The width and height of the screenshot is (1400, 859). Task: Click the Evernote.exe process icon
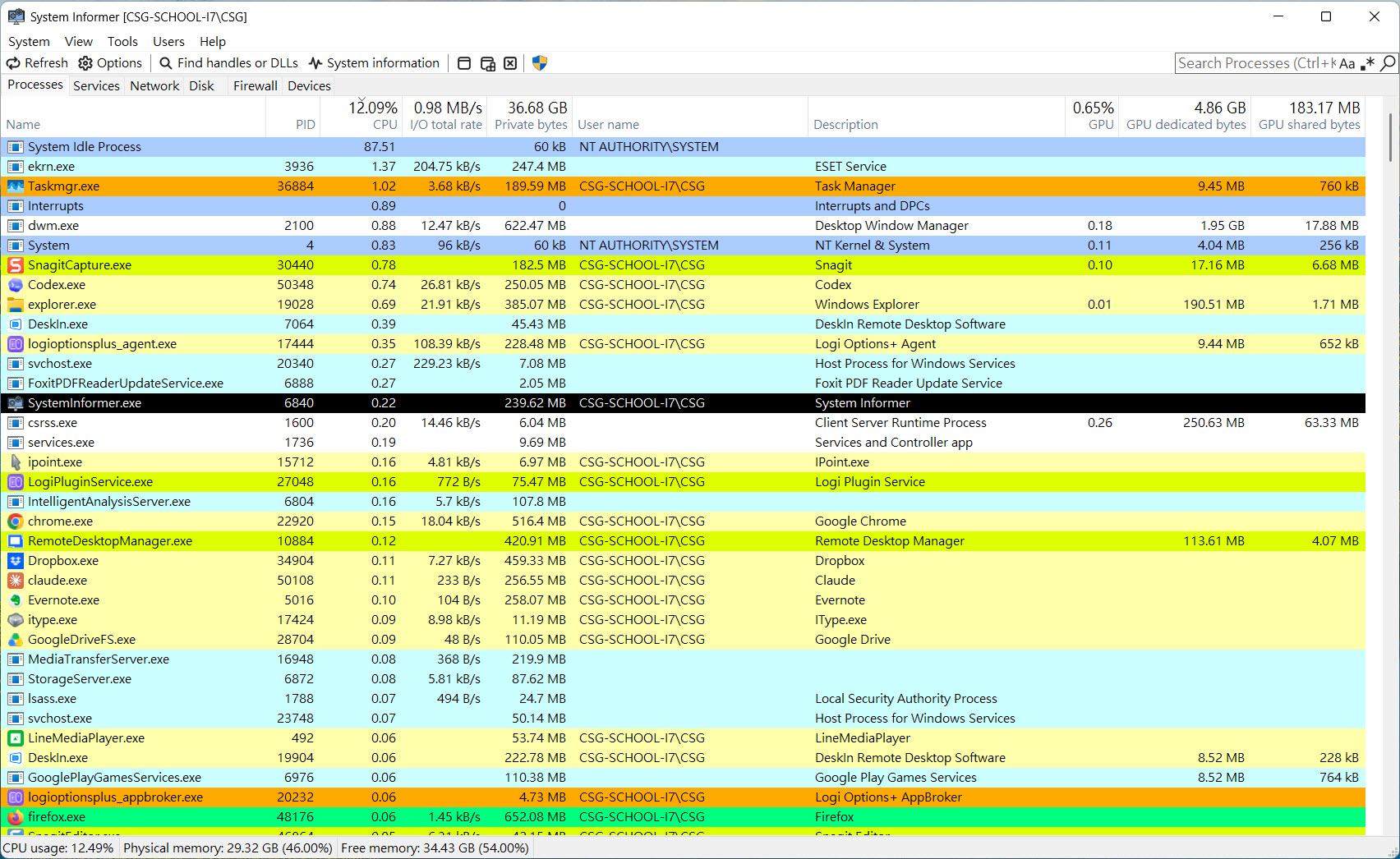tap(15, 600)
